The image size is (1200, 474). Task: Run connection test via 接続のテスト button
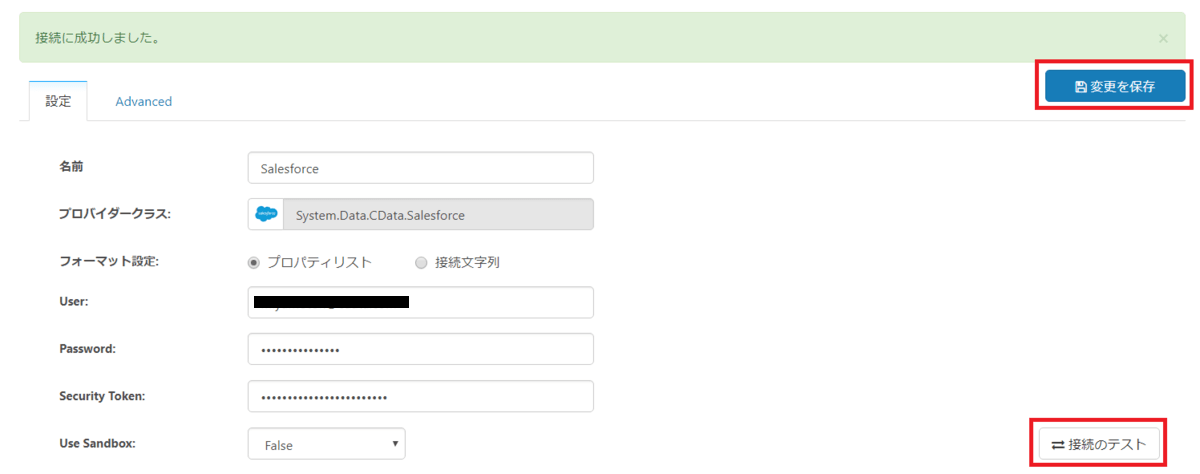1099,443
